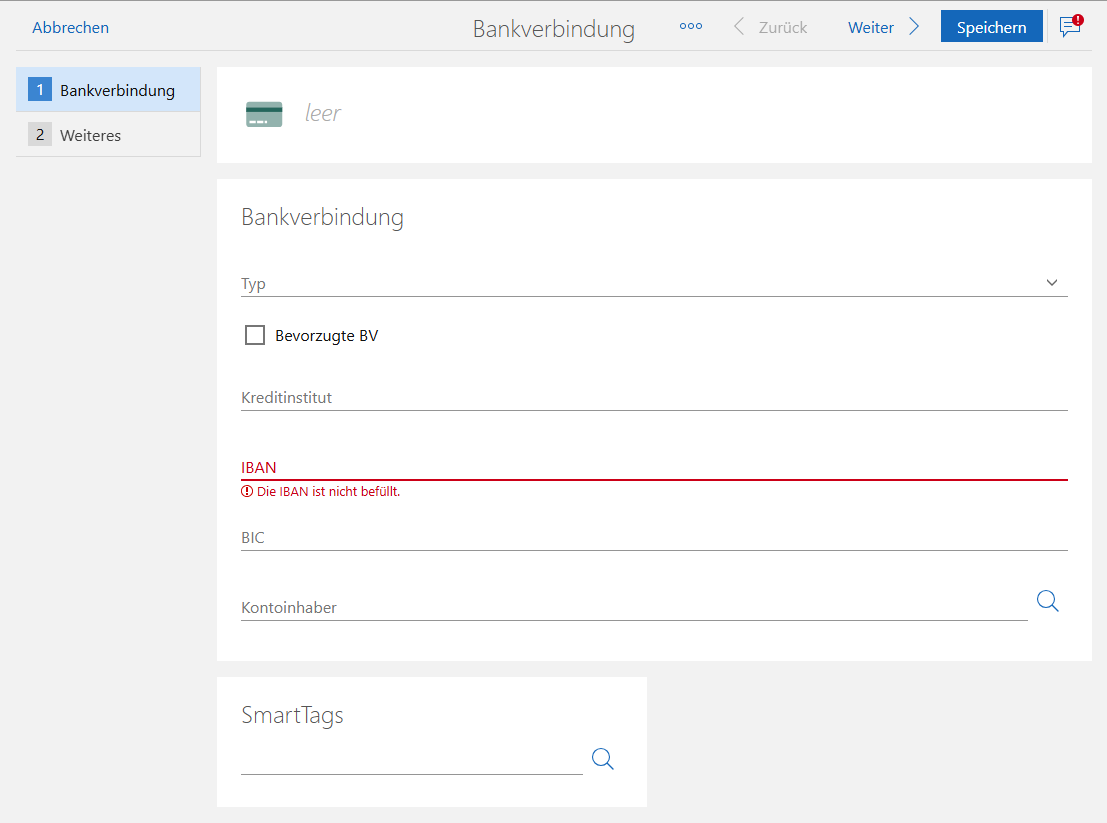
Task: Expand the Typ dropdown arrow
Action: pyautogui.click(x=1052, y=283)
